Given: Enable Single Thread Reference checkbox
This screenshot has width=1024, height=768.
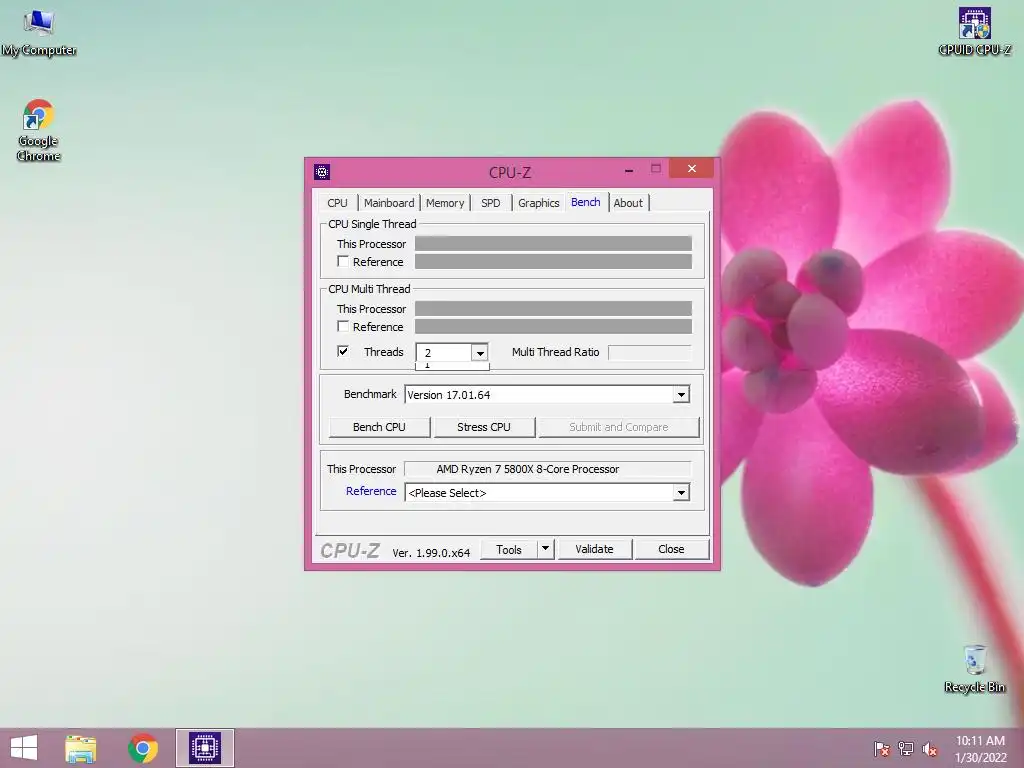Looking at the screenshot, I should (x=343, y=261).
